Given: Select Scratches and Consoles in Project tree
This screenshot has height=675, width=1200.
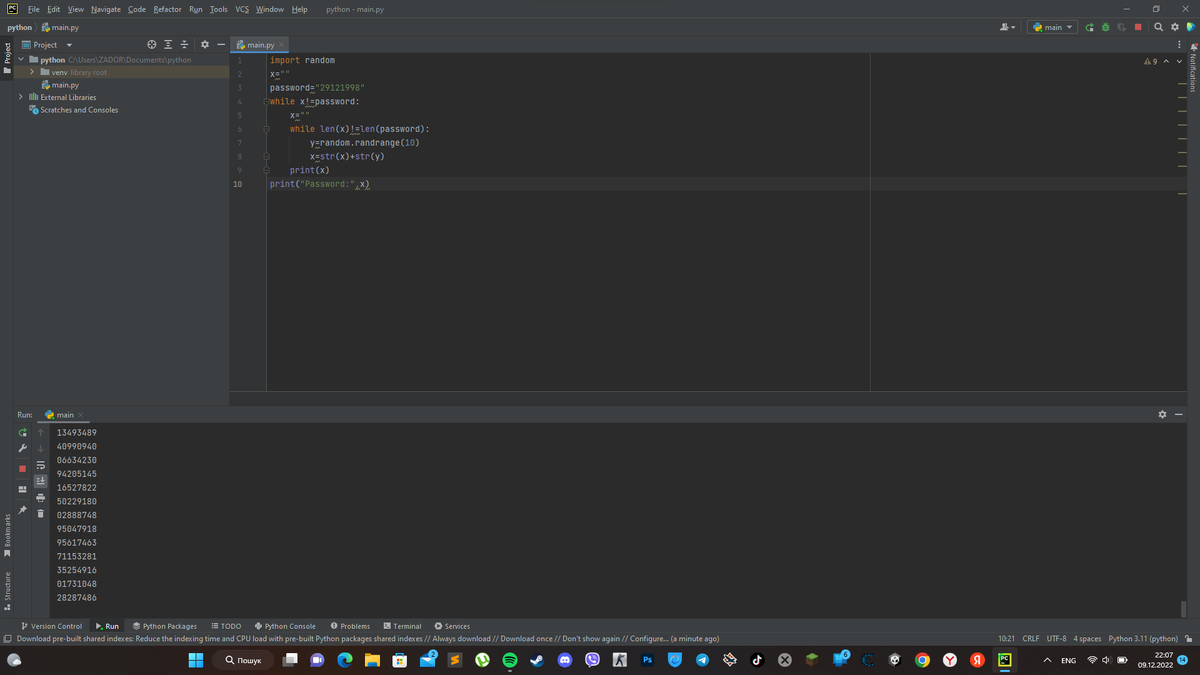Looking at the screenshot, I should pos(74,110).
